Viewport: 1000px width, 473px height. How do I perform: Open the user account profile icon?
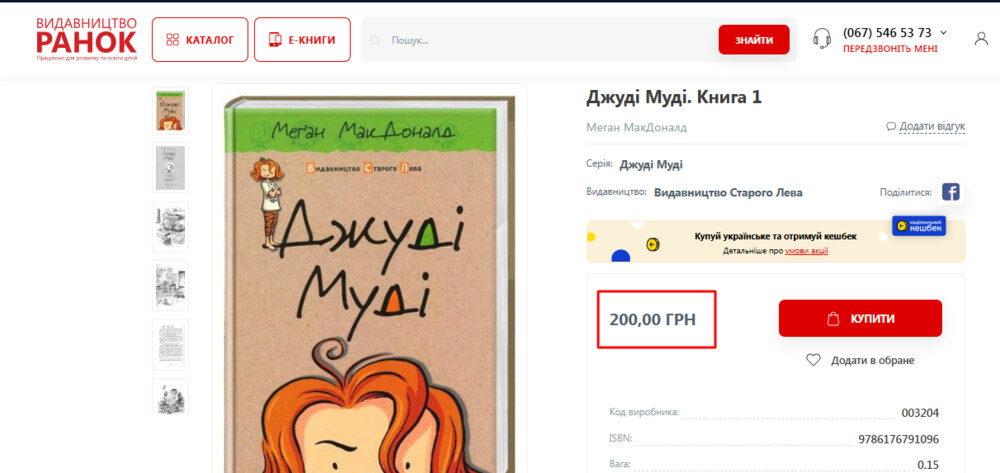coord(981,39)
